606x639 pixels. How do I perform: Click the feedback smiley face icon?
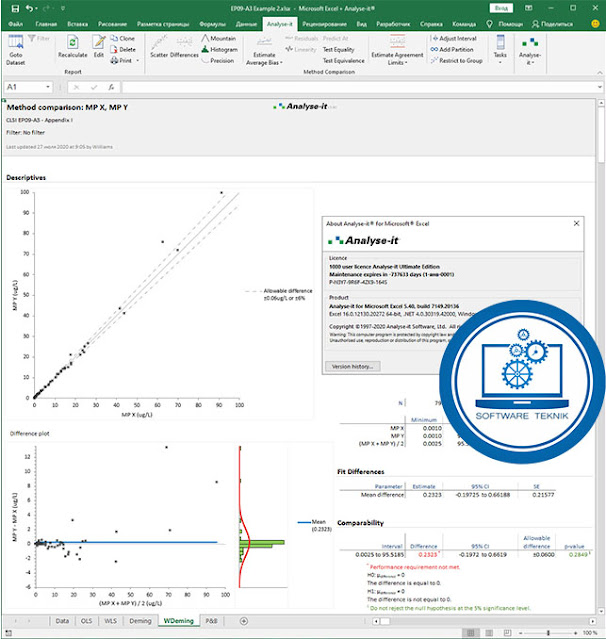[595, 24]
